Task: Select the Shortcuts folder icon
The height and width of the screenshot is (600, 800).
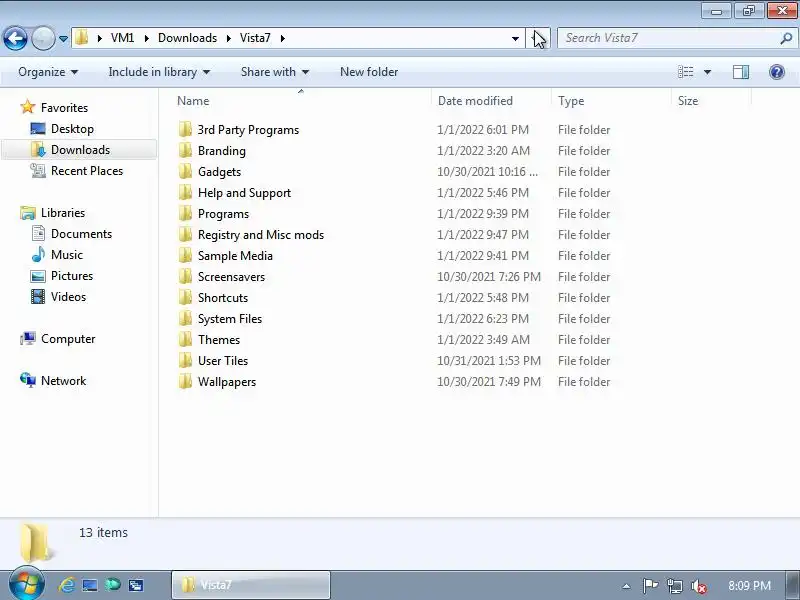Action: tap(185, 297)
